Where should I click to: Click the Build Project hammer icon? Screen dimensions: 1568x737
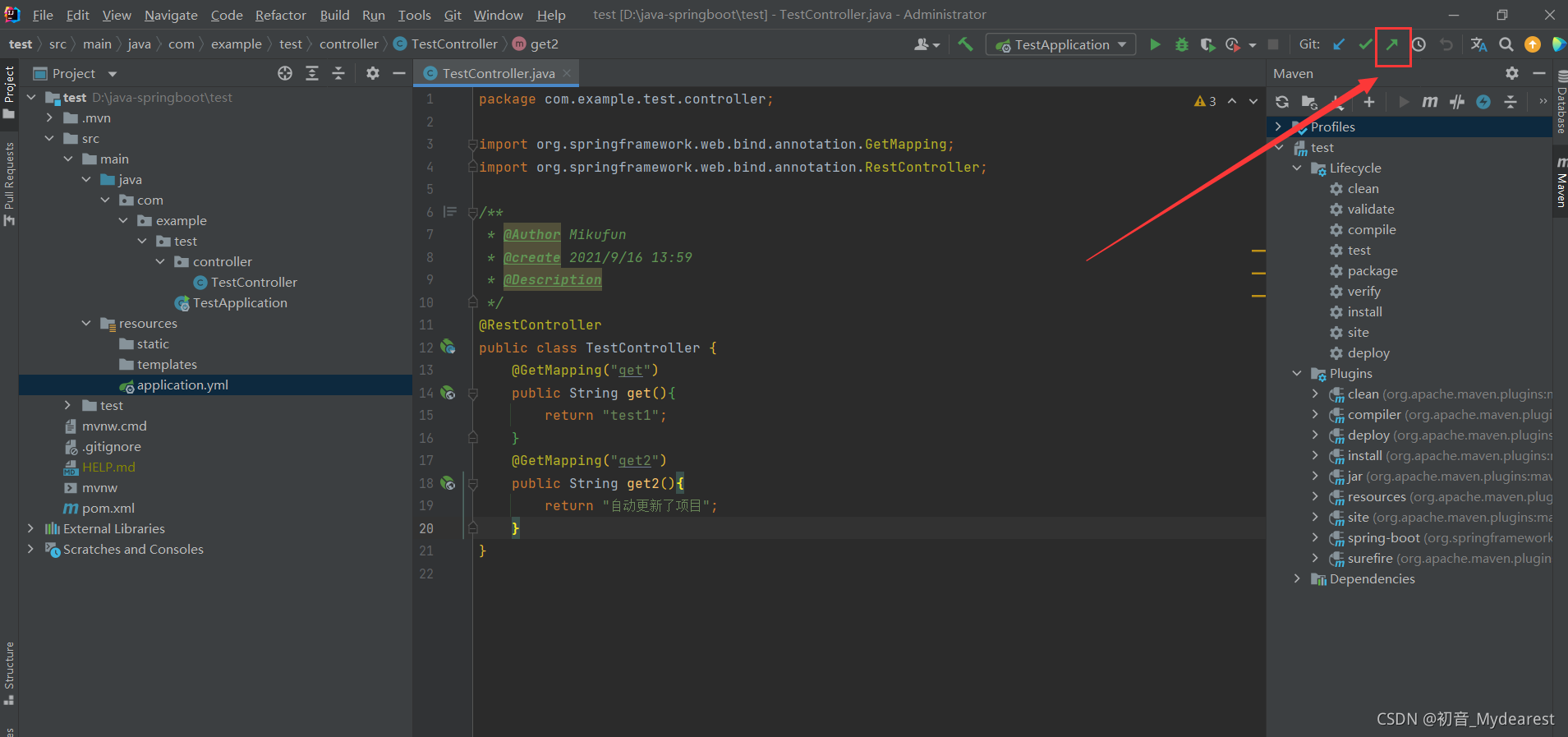click(965, 44)
